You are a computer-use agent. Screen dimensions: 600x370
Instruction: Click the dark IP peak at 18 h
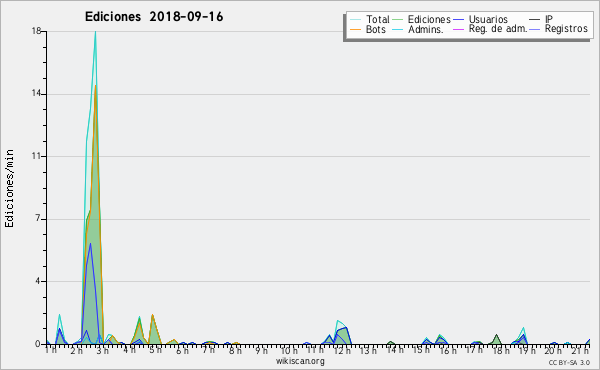496,335
